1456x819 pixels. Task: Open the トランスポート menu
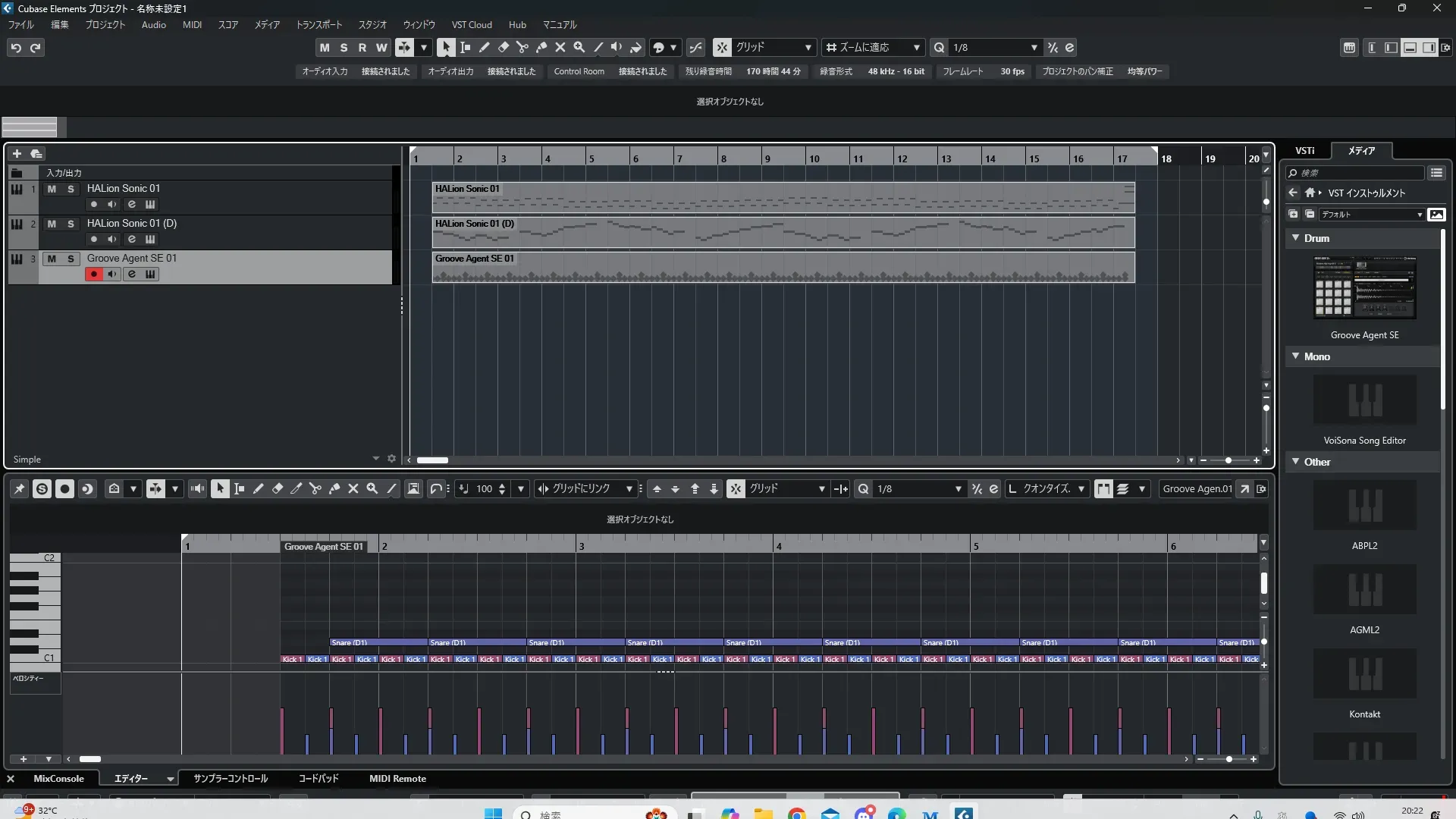pos(318,24)
